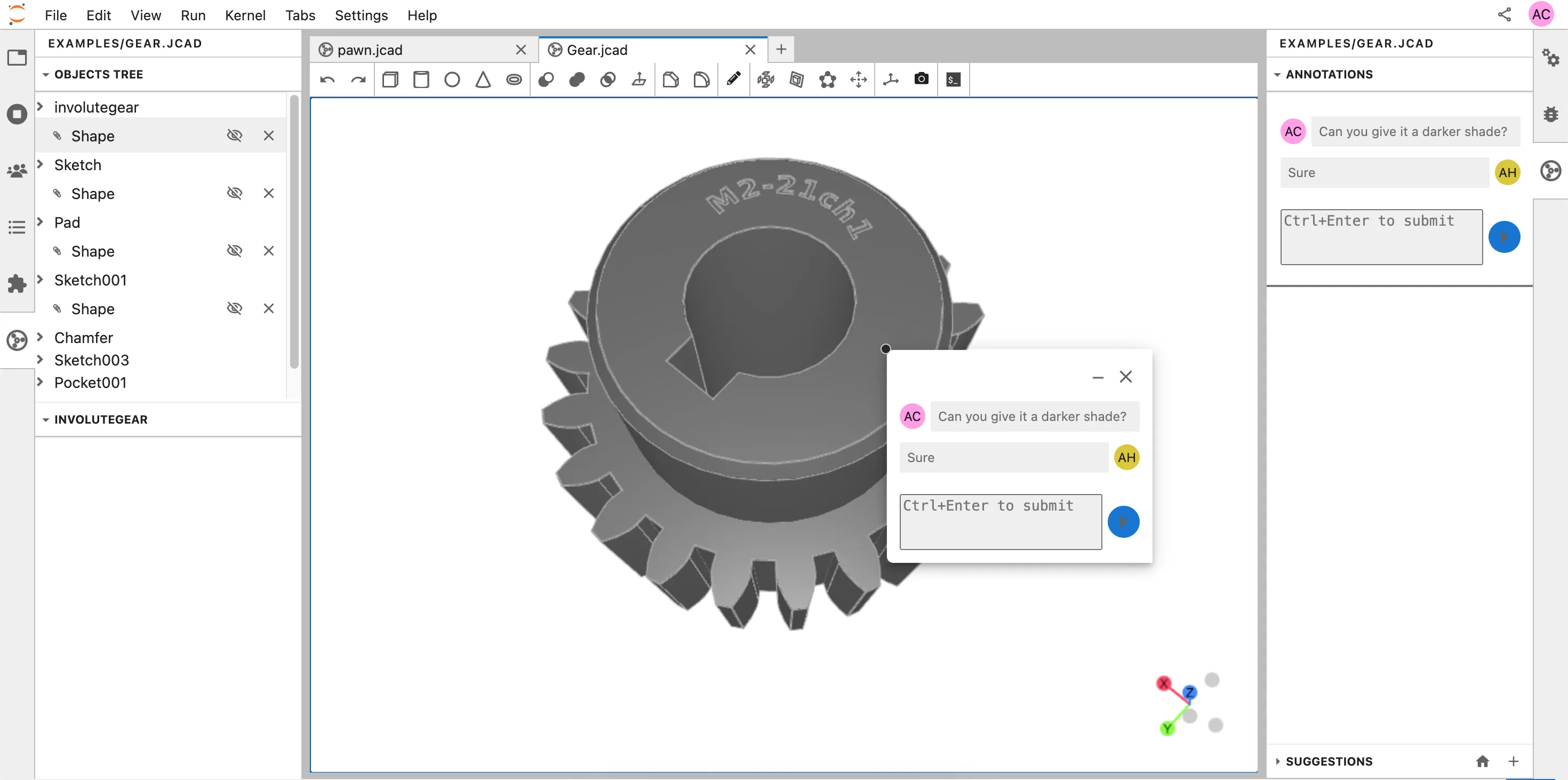
Task: Open the terminal console icon
Action: pos(953,80)
